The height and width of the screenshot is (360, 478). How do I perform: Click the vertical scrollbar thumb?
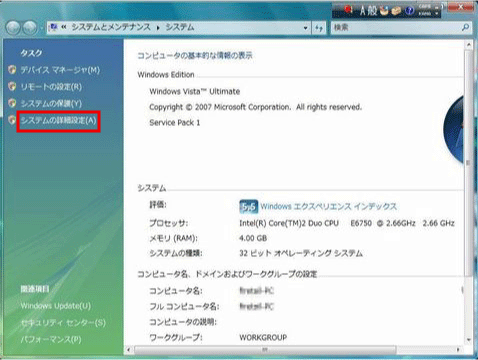tap(468, 162)
